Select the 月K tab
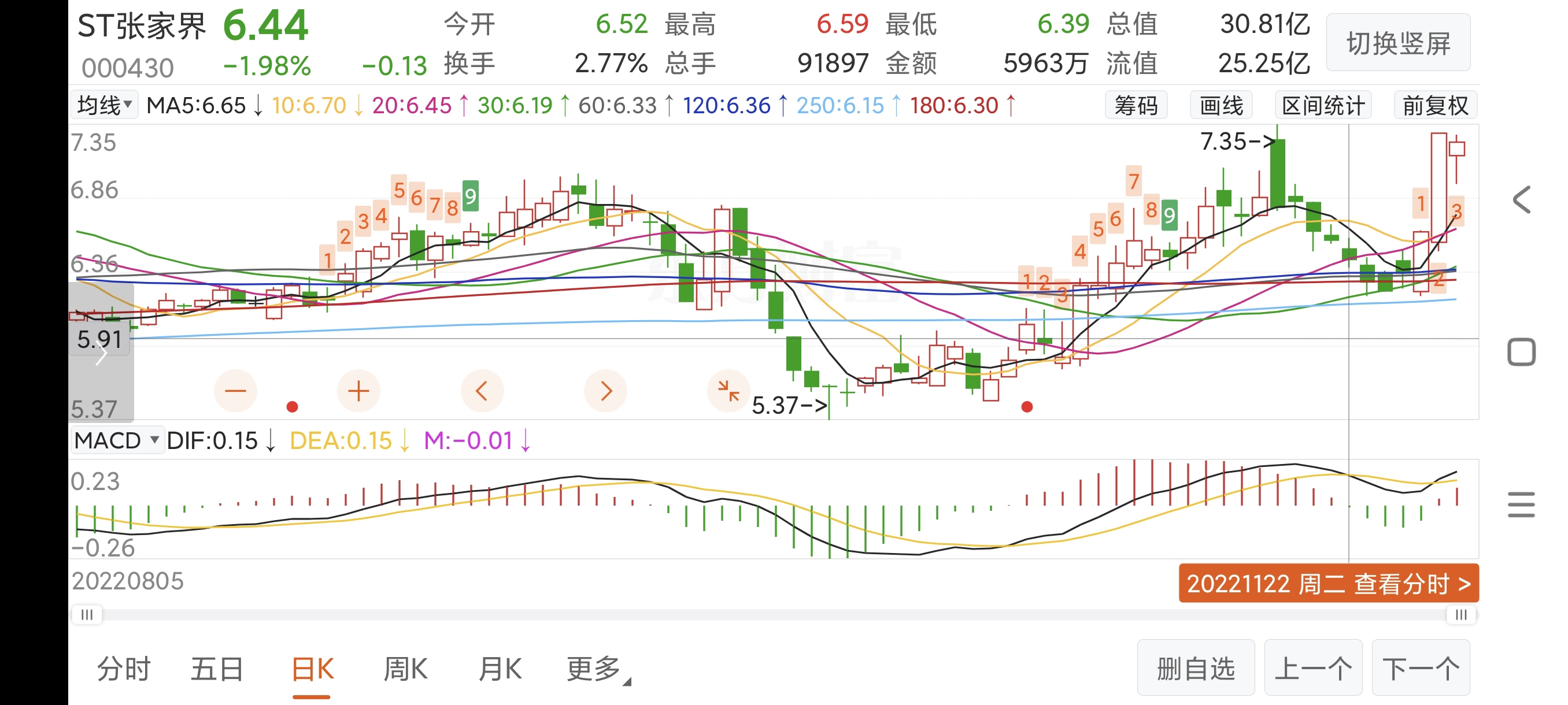This screenshot has width=1568, height=705. pos(500,670)
